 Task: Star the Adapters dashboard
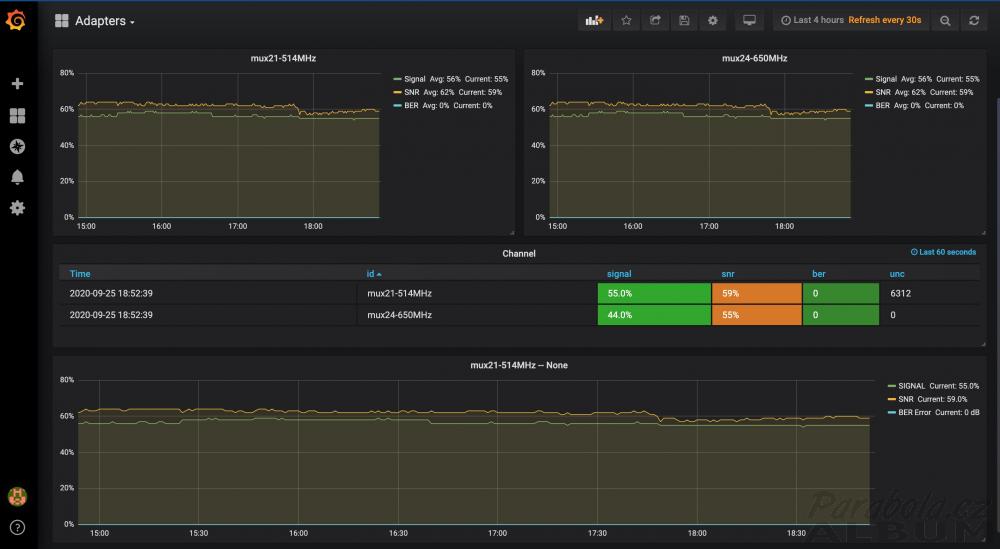click(626, 20)
